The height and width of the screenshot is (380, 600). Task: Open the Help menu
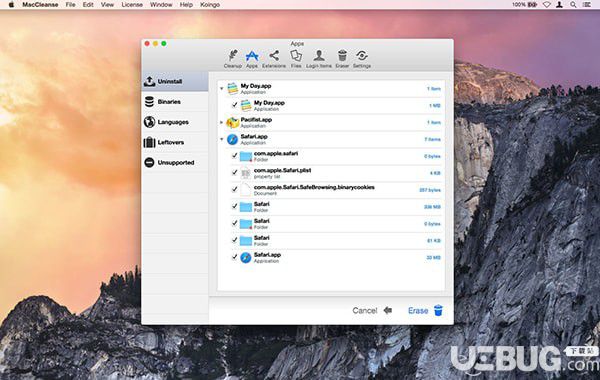(186, 5)
